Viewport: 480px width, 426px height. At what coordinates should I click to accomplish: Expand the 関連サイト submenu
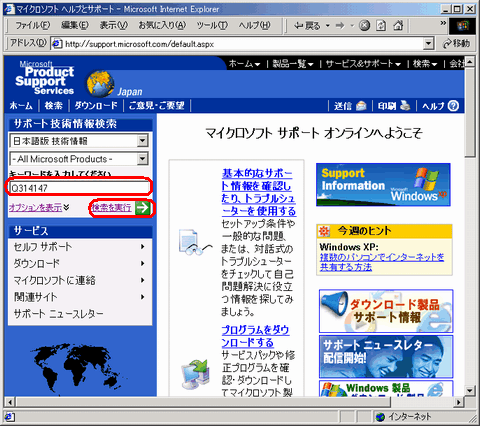(x=80, y=297)
